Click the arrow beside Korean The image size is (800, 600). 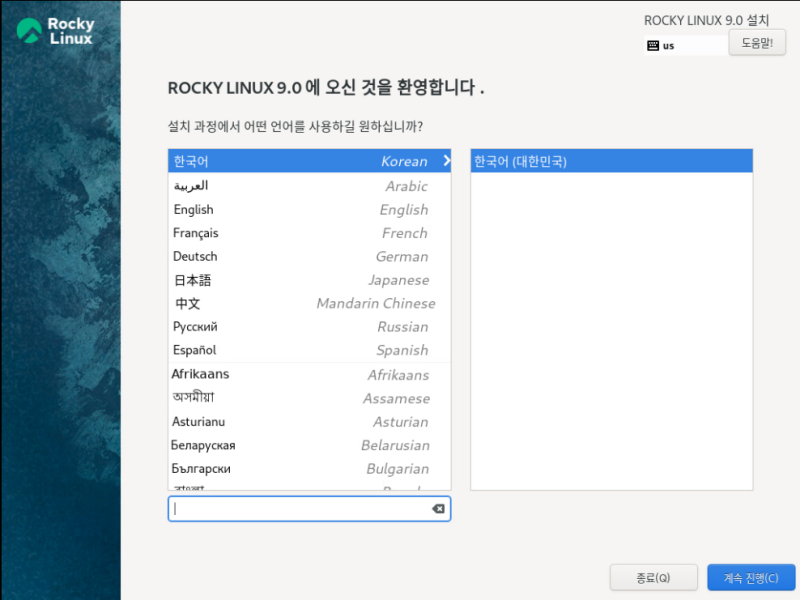tap(446, 161)
